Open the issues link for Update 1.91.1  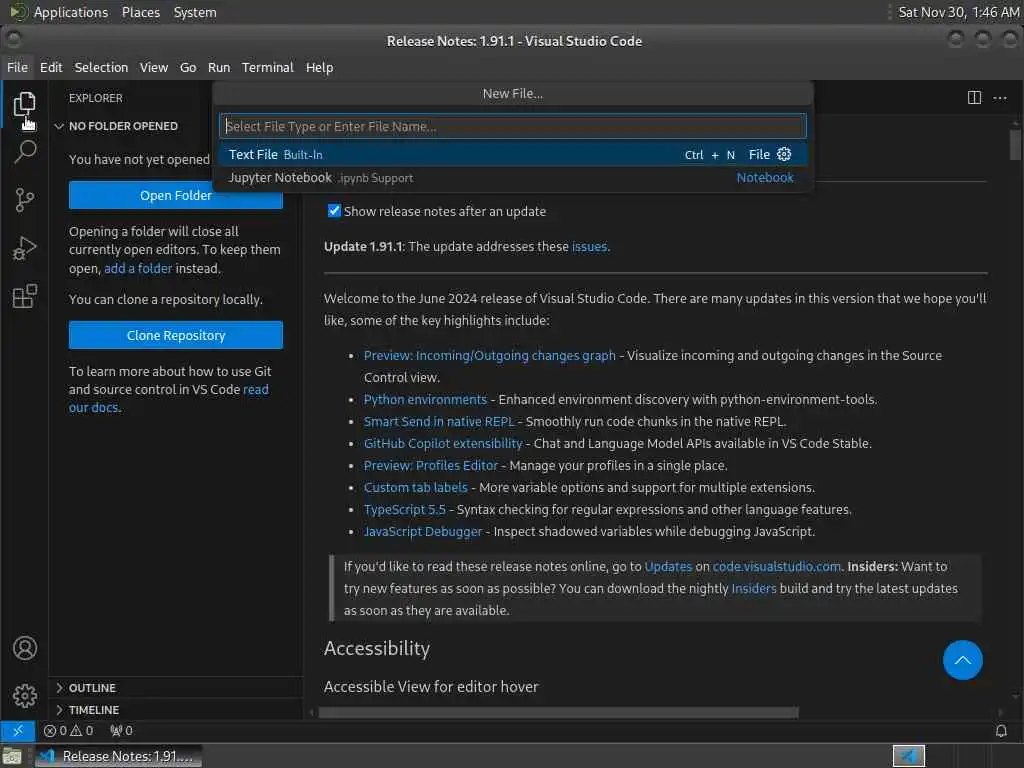(589, 246)
